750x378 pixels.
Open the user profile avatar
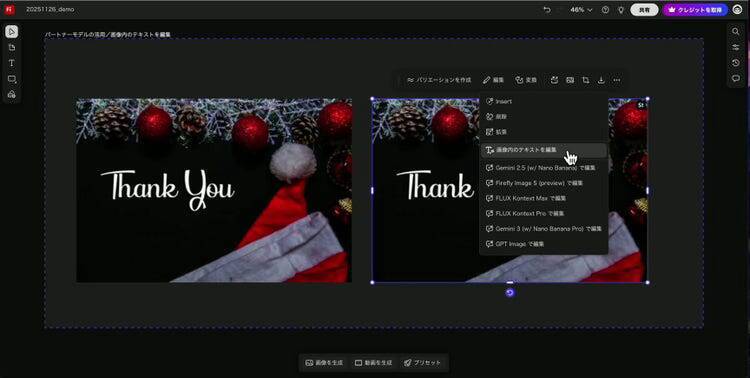click(738, 10)
